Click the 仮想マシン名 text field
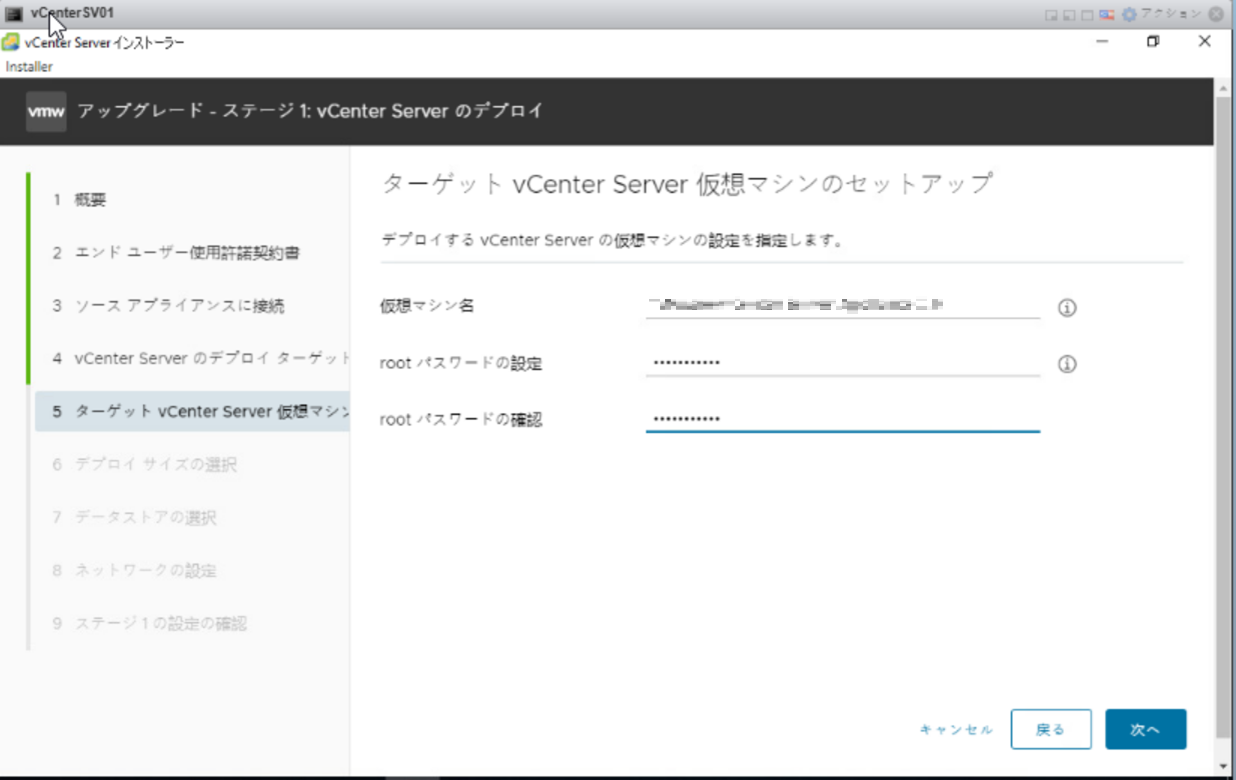The width and height of the screenshot is (1236, 780). coord(842,305)
